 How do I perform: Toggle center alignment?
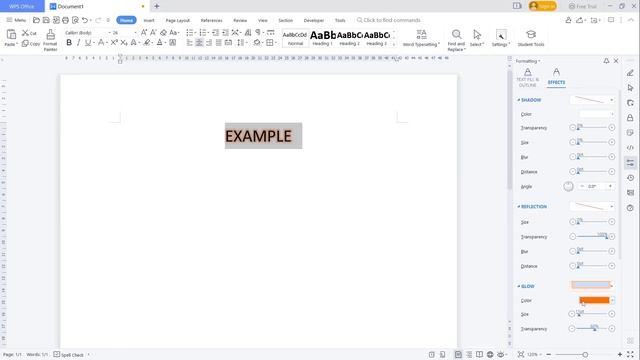pos(199,42)
